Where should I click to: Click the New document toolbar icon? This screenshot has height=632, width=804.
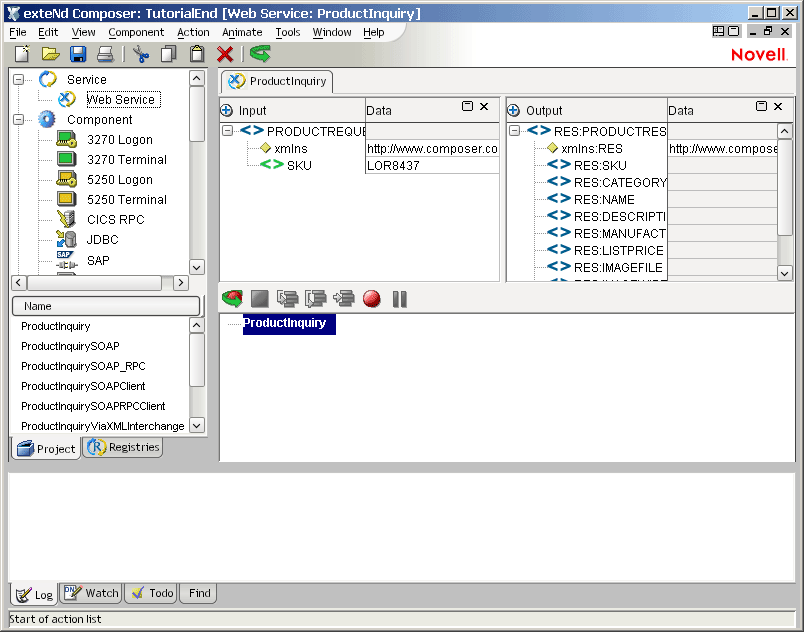tap(23, 54)
